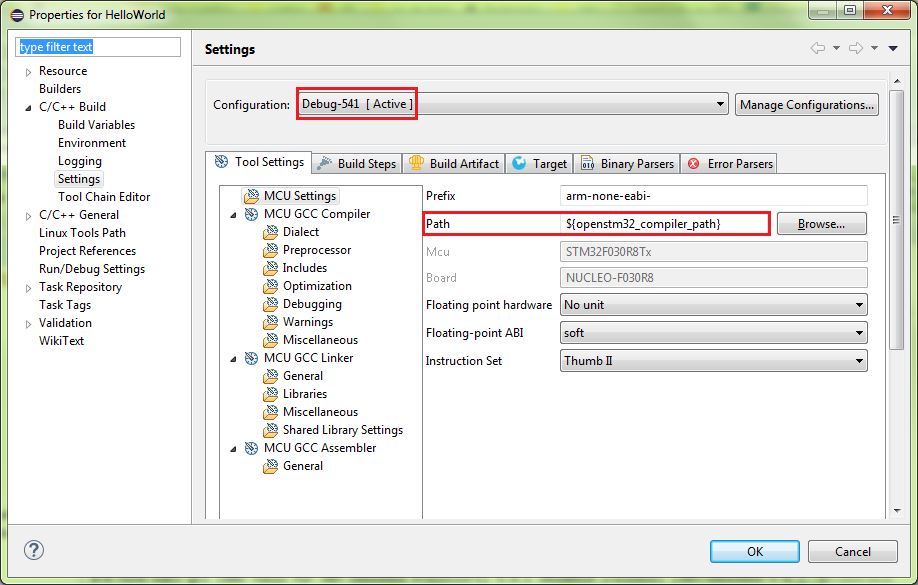This screenshot has height=585, width=918.
Task: Click the vertical scrollbar up arrow
Action: click(x=897, y=81)
